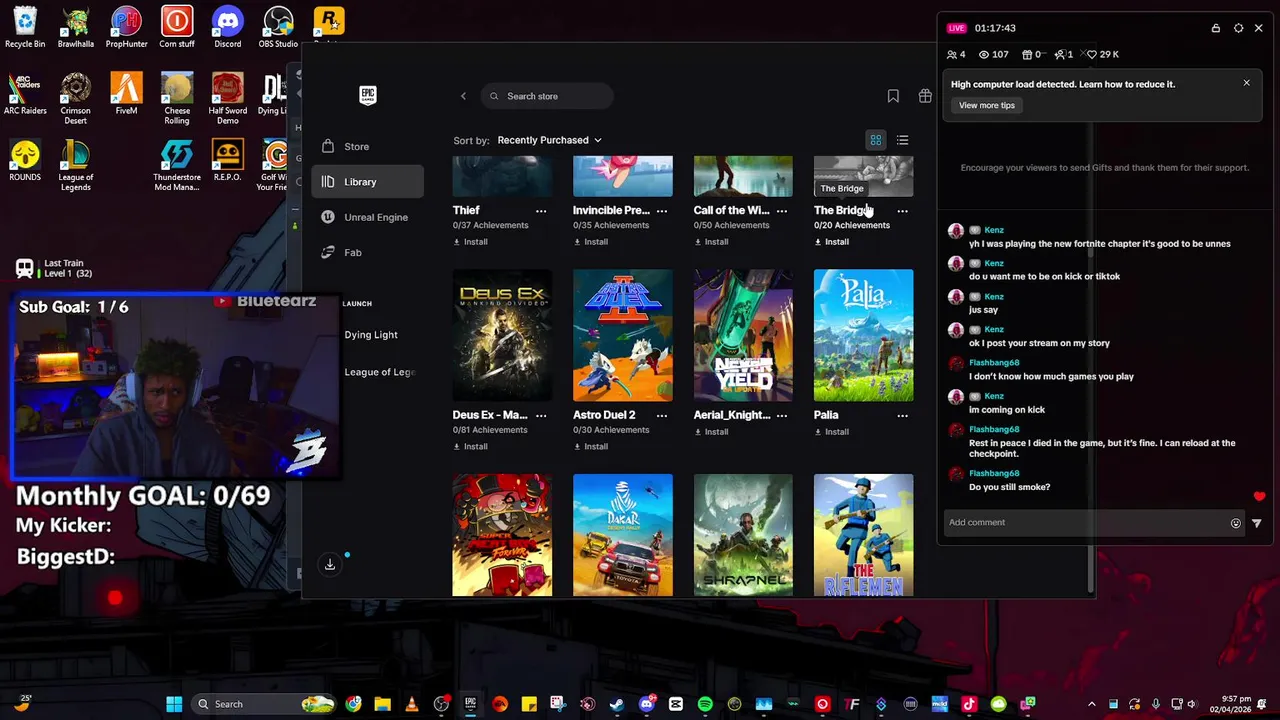The image size is (1280, 720).
Task: Open Deus Ex Mankind Divided cover
Action: pyautogui.click(x=502, y=335)
